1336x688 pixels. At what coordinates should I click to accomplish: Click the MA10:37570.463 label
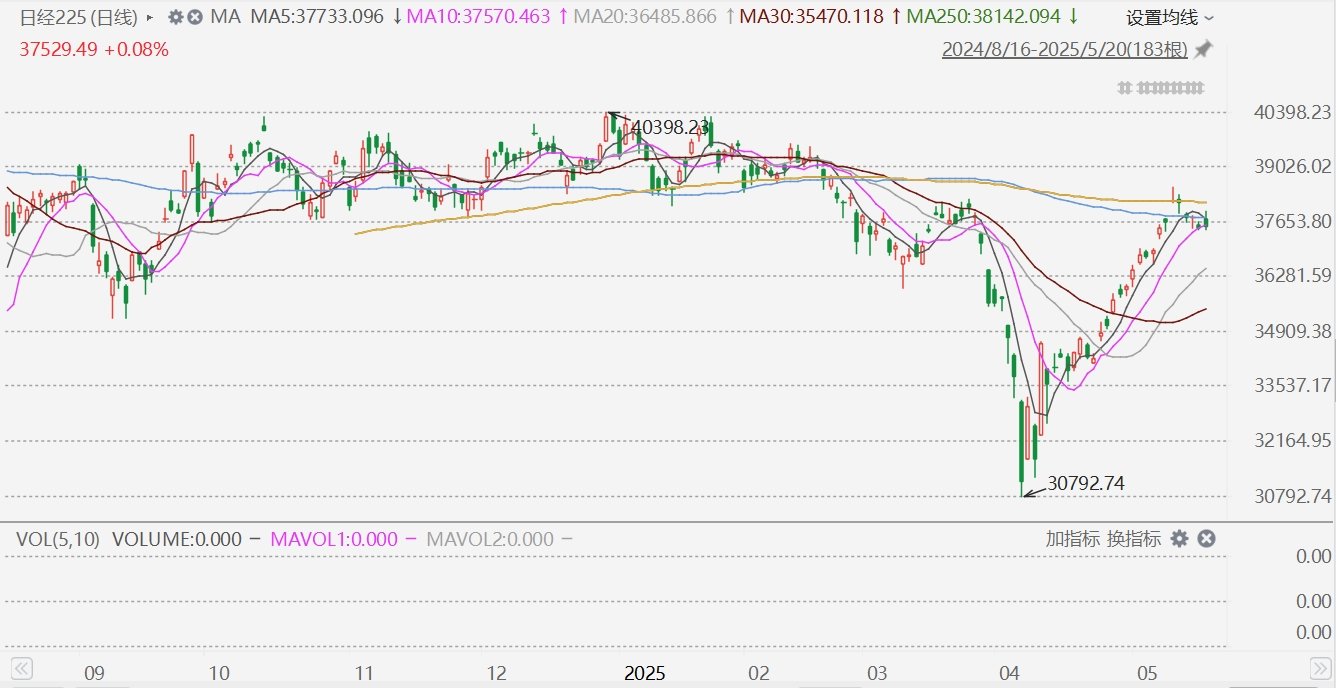point(479,17)
